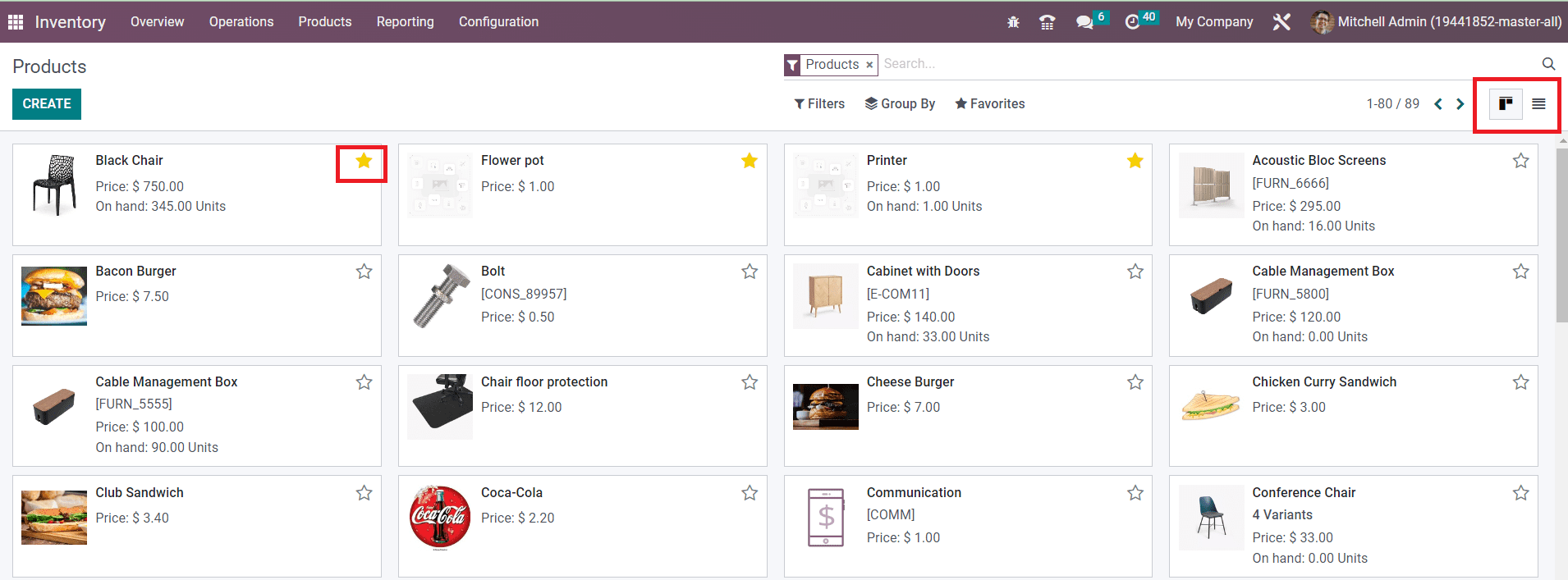Switch to kanban view

[x=1506, y=104]
